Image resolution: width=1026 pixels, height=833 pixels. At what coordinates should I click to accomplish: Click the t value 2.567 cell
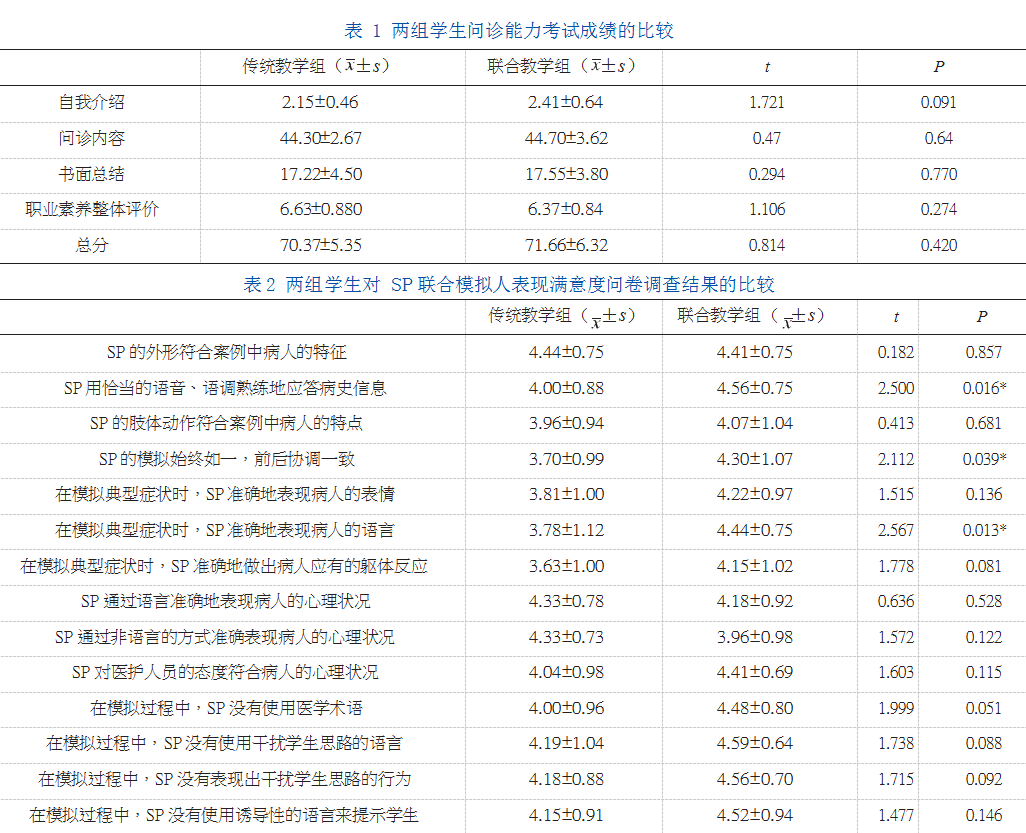tap(895, 530)
